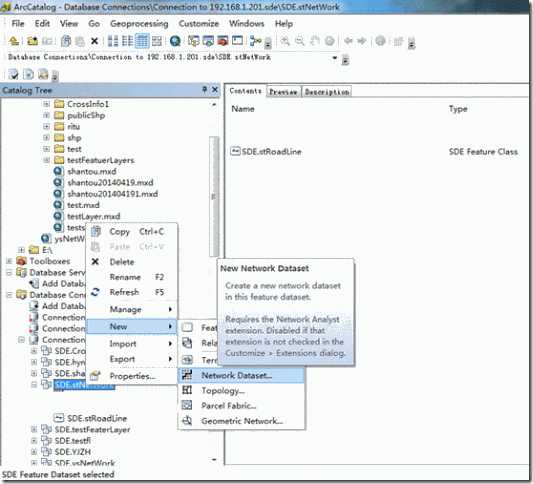
Task: Open the Search window icon
Action: tap(208, 41)
